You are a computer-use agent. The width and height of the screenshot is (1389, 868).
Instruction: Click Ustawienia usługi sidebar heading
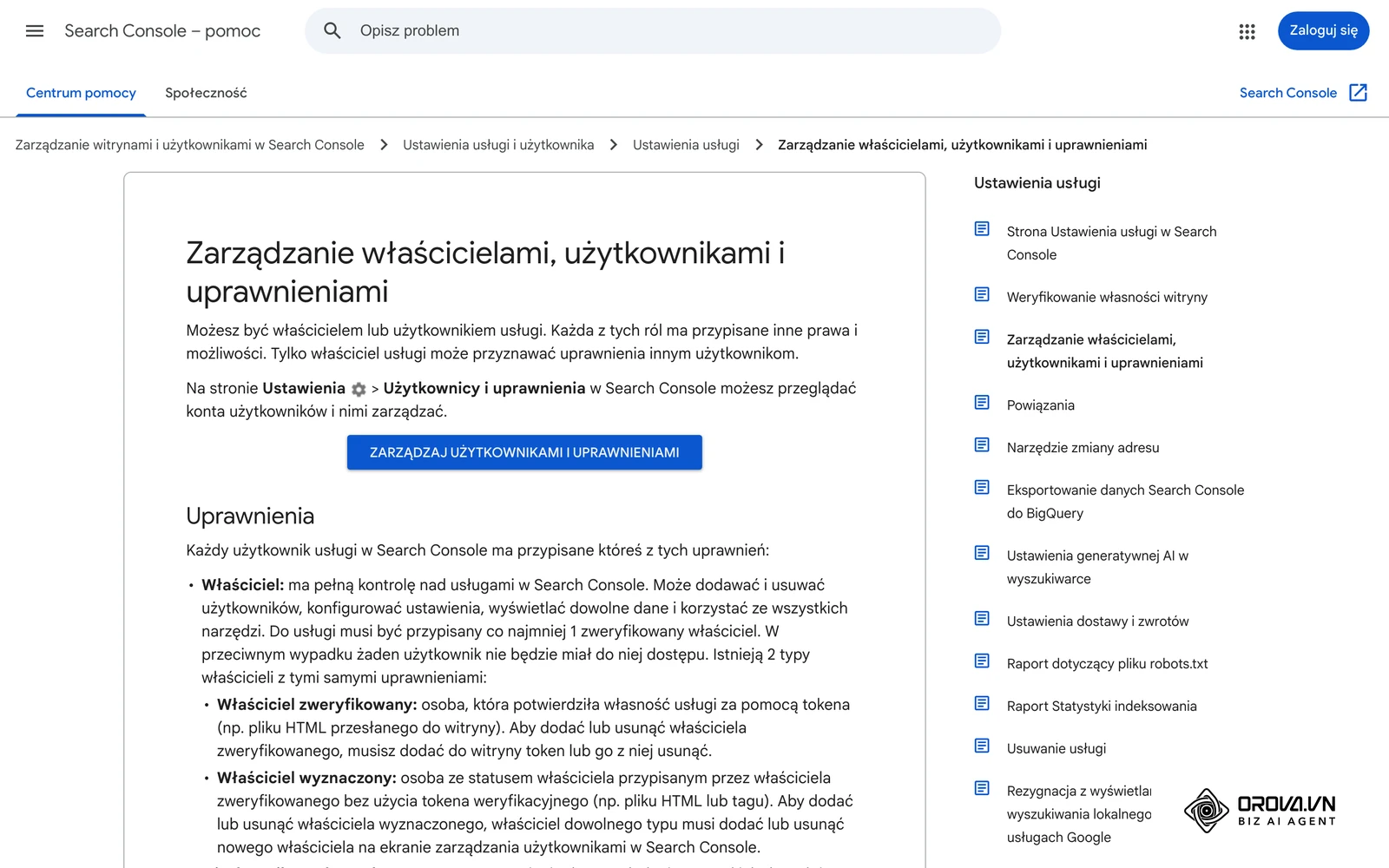[x=1037, y=183]
